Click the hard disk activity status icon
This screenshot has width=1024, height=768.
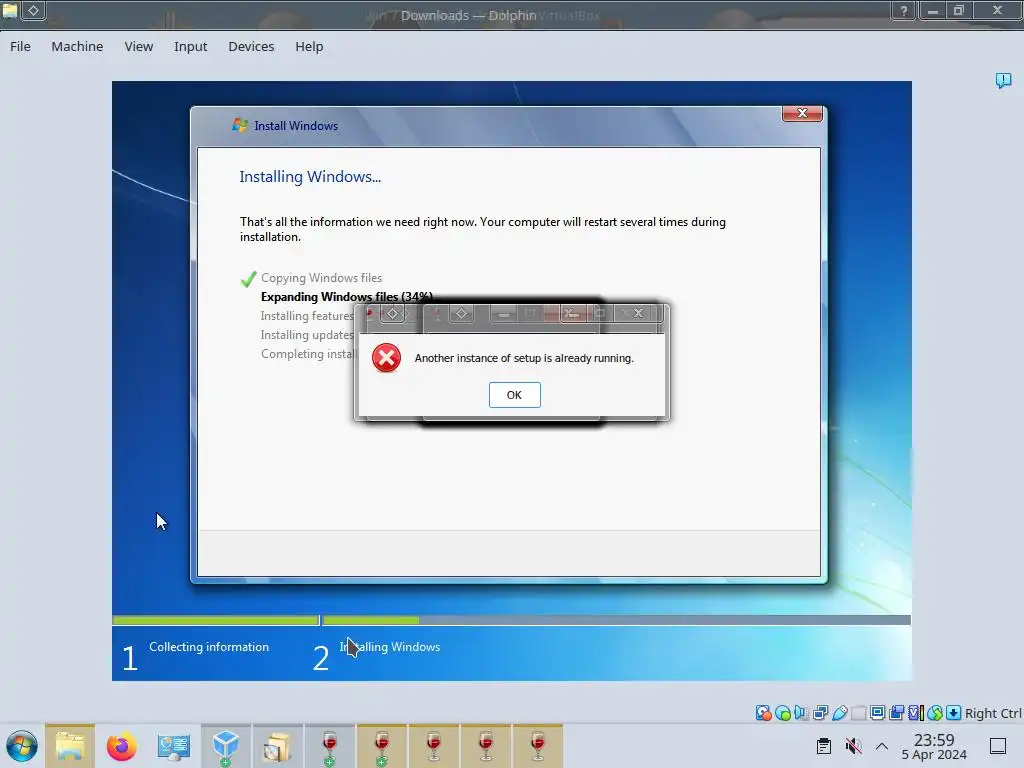pyautogui.click(x=763, y=713)
